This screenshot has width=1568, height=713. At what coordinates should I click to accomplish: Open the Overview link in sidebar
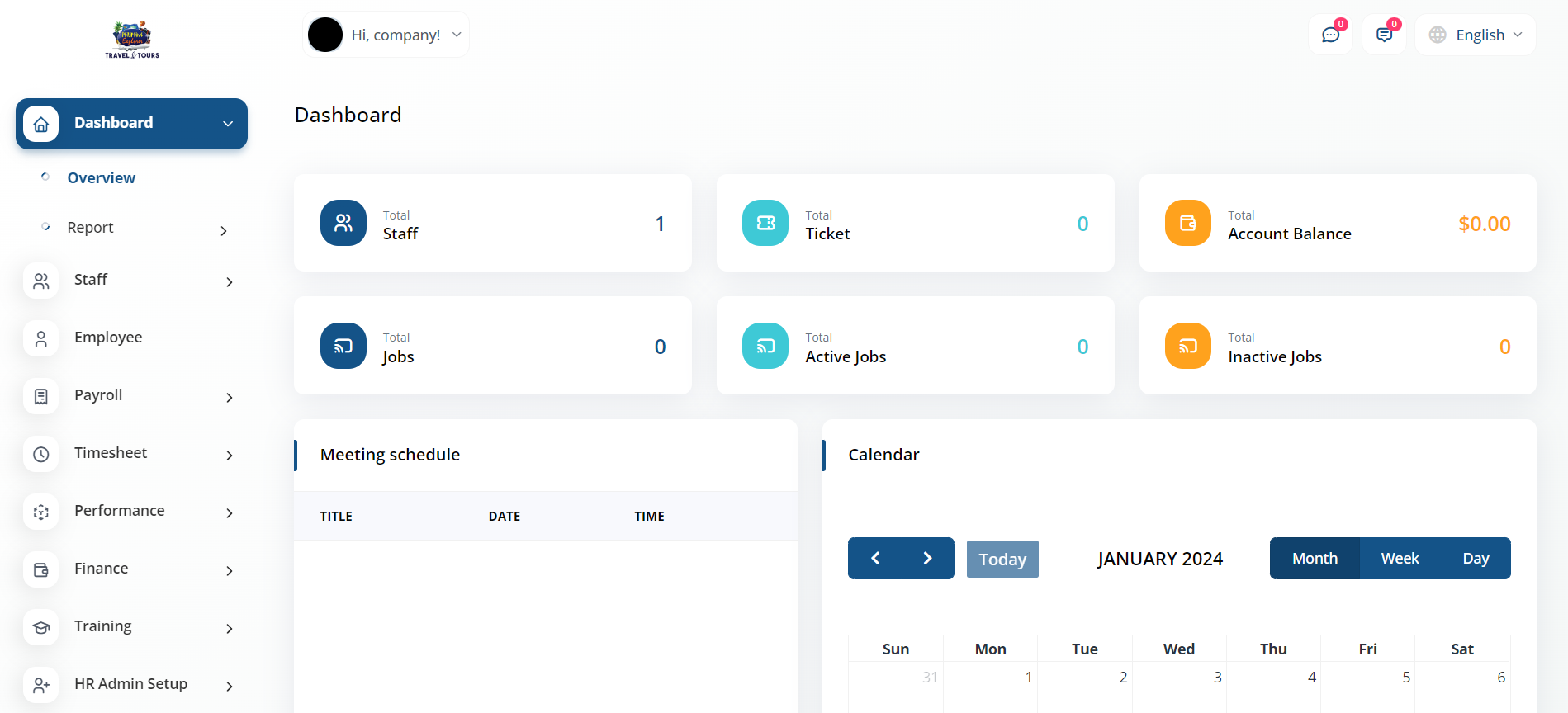[102, 178]
